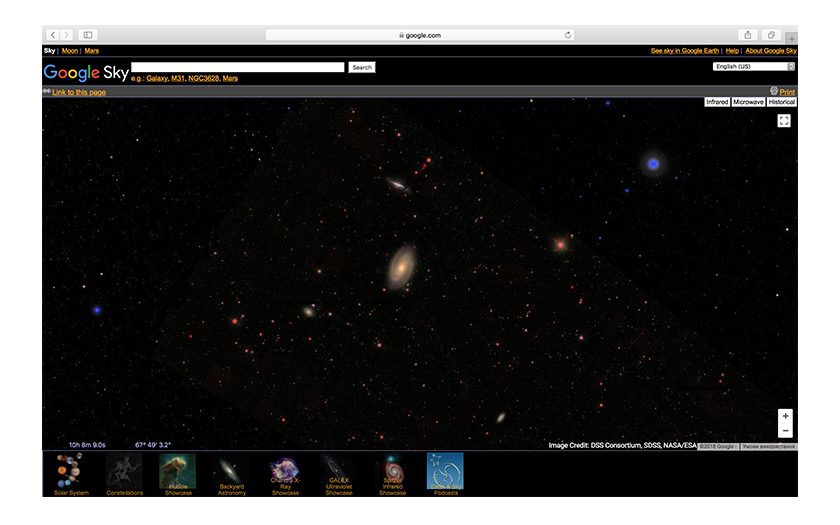Switch to the Moon view
This screenshot has width=840, height=525.
[x=70, y=50]
